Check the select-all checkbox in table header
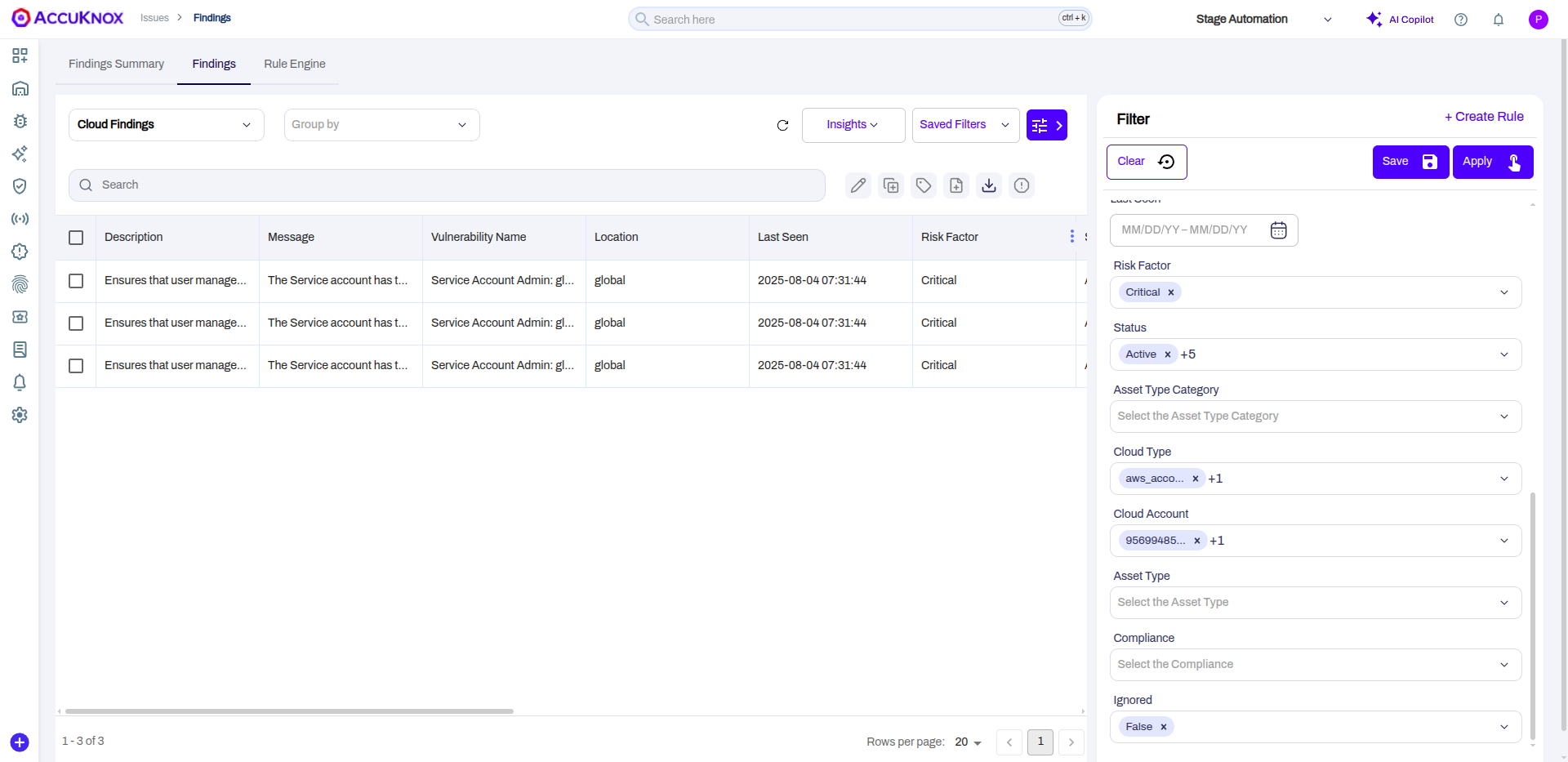Viewport: 1568px width, 762px height. 76,238
